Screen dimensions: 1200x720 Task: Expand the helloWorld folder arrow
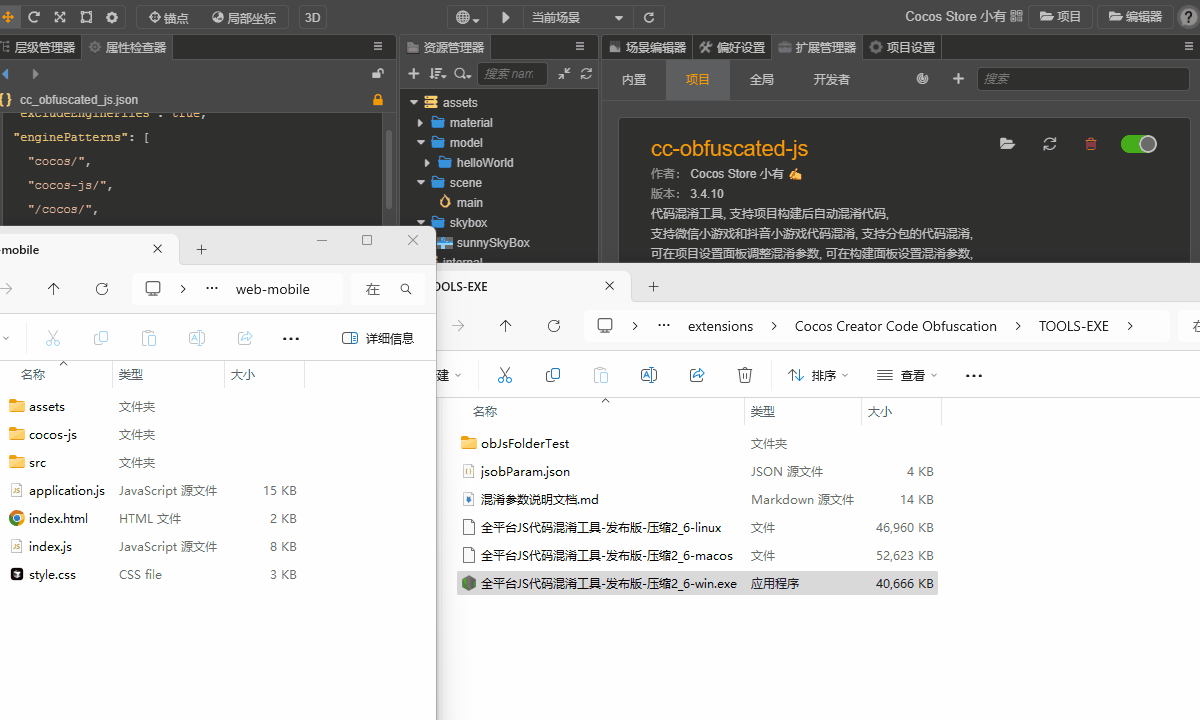[x=429, y=162]
